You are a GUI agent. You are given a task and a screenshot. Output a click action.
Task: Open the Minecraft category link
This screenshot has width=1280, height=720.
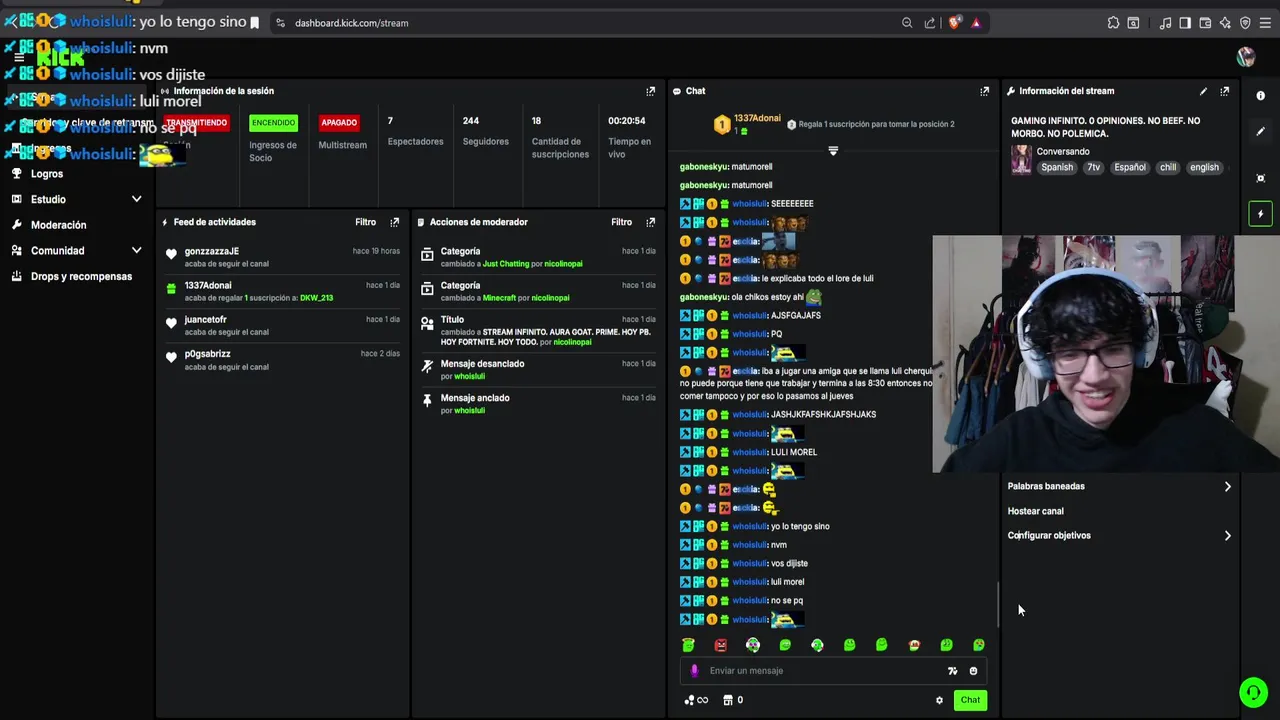499,298
